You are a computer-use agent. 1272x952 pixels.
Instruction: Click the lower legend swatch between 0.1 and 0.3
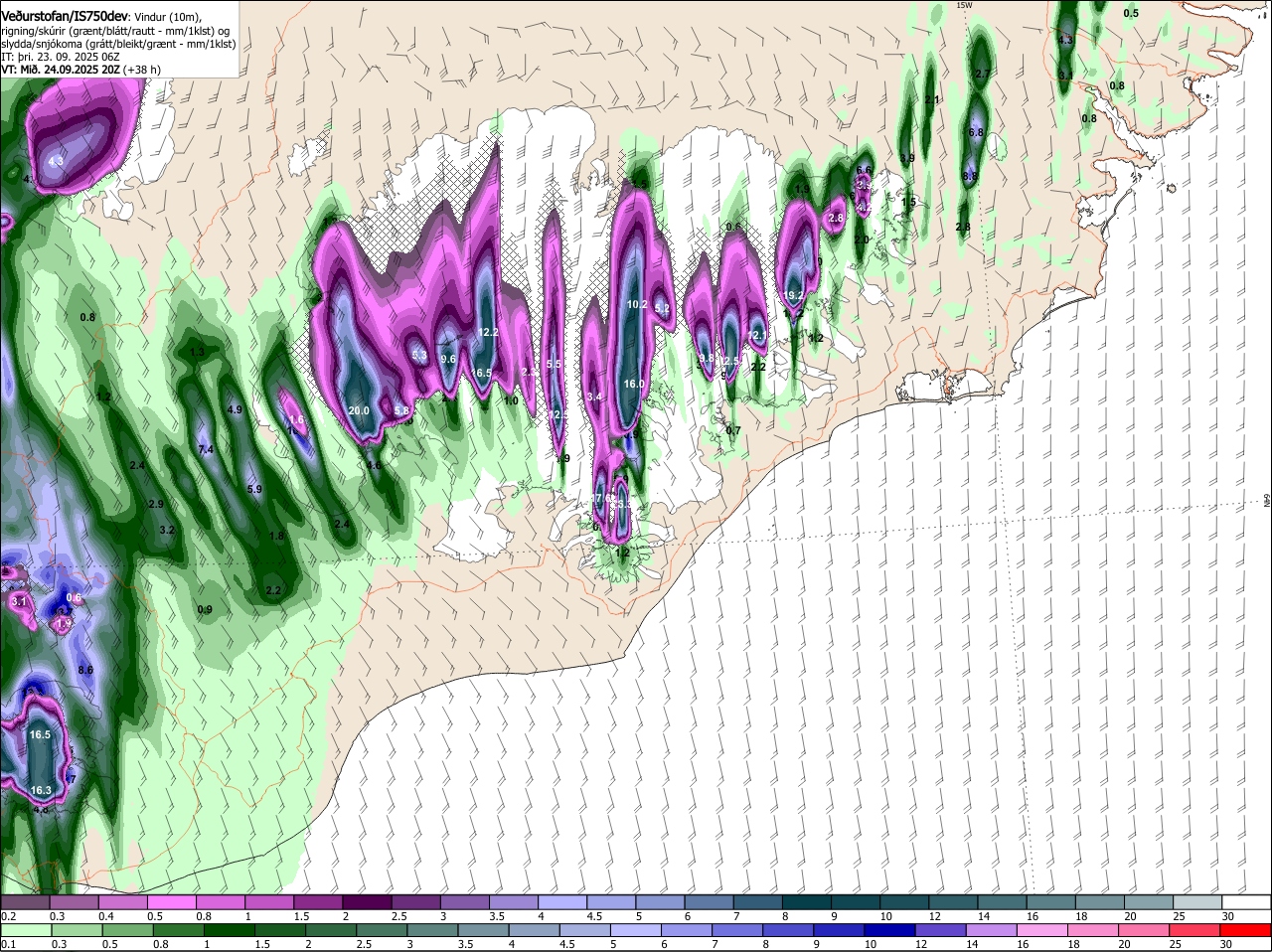pos(25,931)
